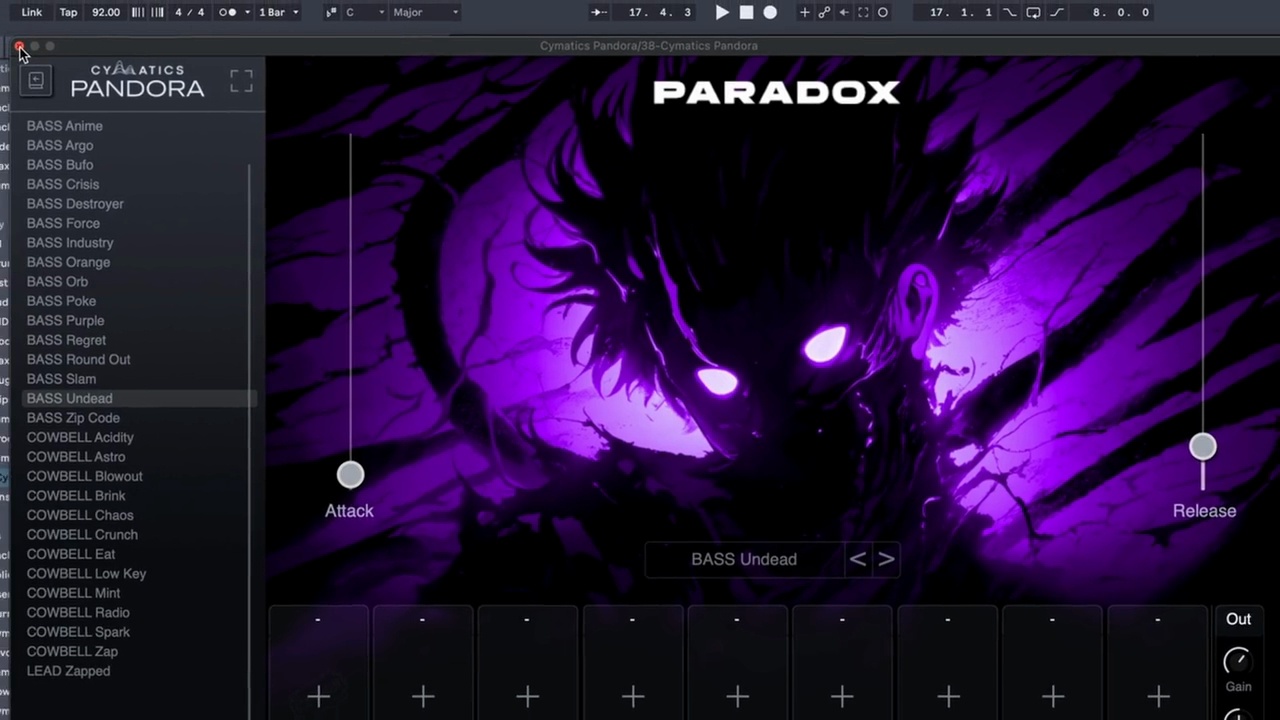Viewport: 1280px width, 720px height.
Task: Enable the Punch-In switch
Action: coord(1010,12)
